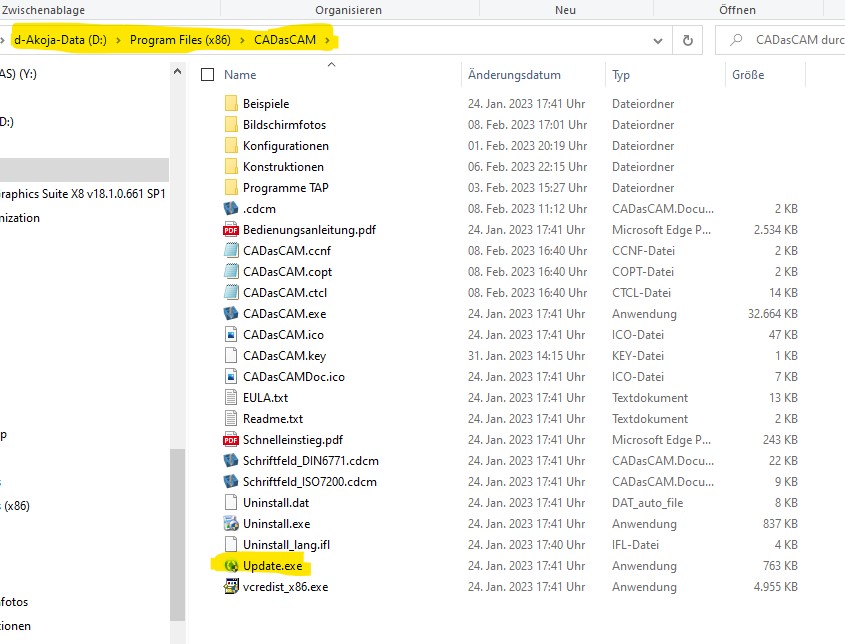Click the CADasCAM.ctcl file icon
Screen dimensions: 845x644
tap(231, 293)
